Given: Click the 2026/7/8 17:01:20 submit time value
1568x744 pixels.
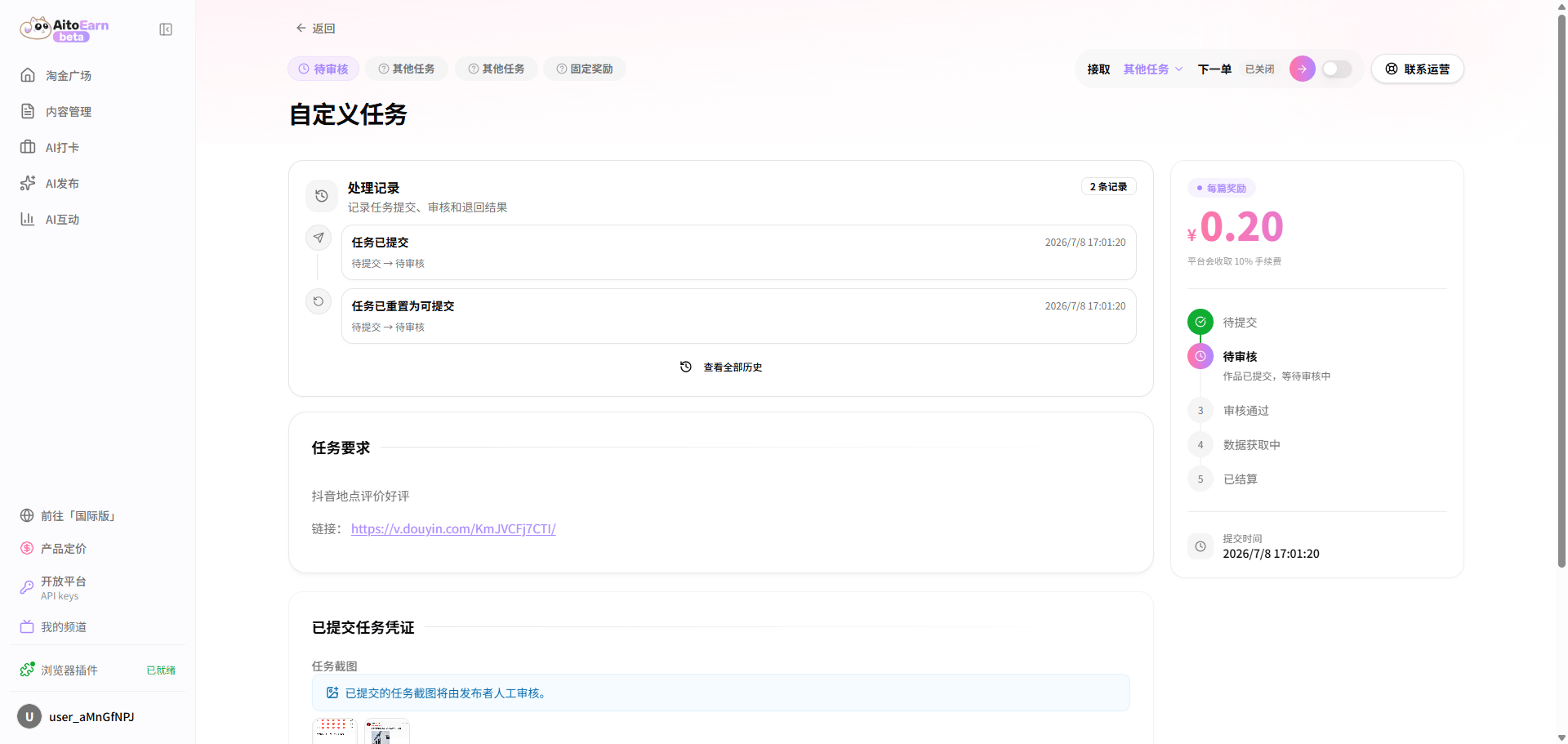Looking at the screenshot, I should tap(1271, 554).
